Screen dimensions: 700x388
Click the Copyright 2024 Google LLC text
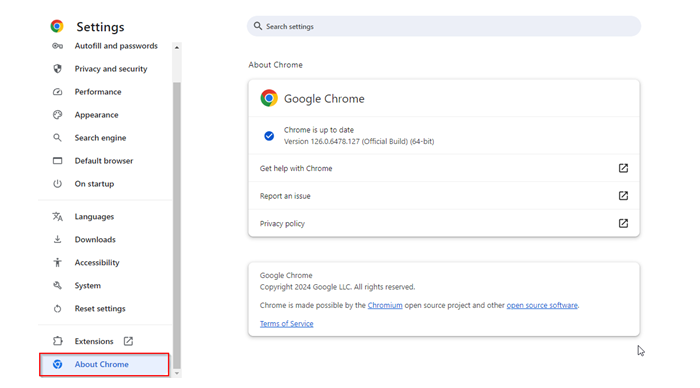338,287
